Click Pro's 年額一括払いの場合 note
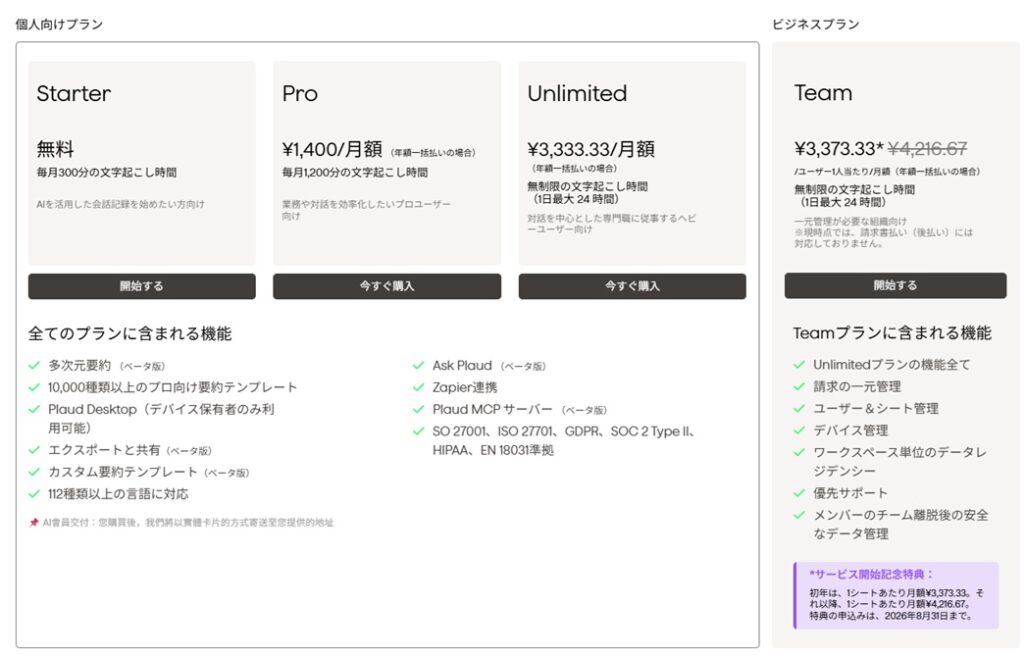The width and height of the screenshot is (1024, 656). [x=433, y=153]
